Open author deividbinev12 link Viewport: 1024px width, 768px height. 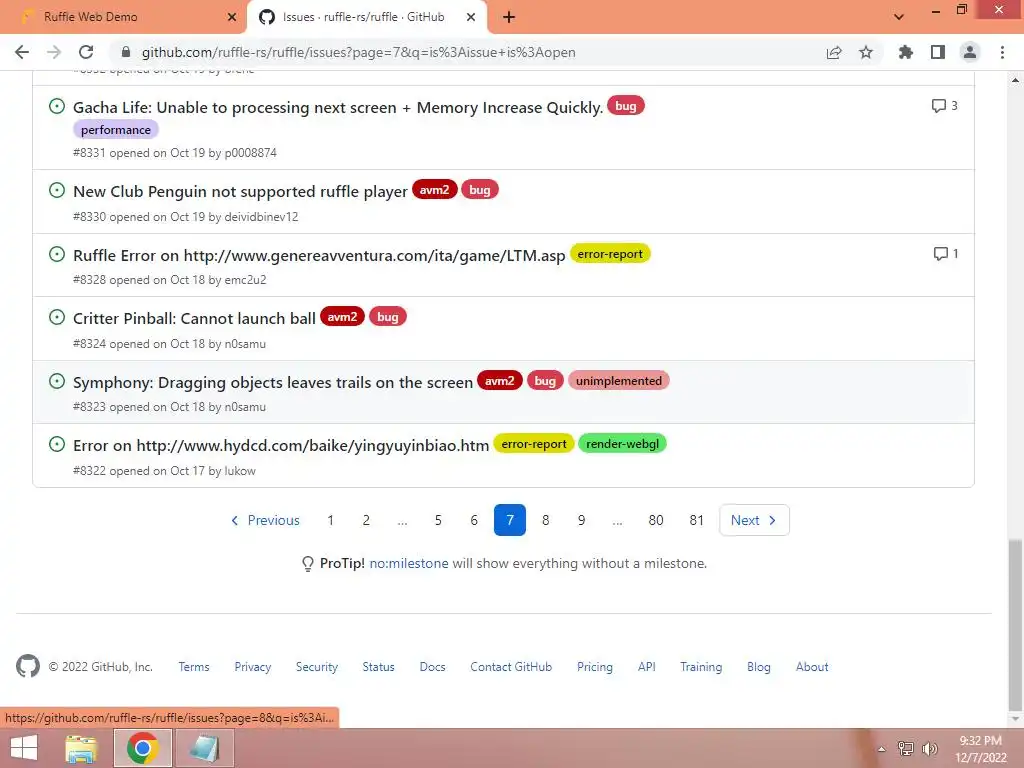tap(261, 217)
